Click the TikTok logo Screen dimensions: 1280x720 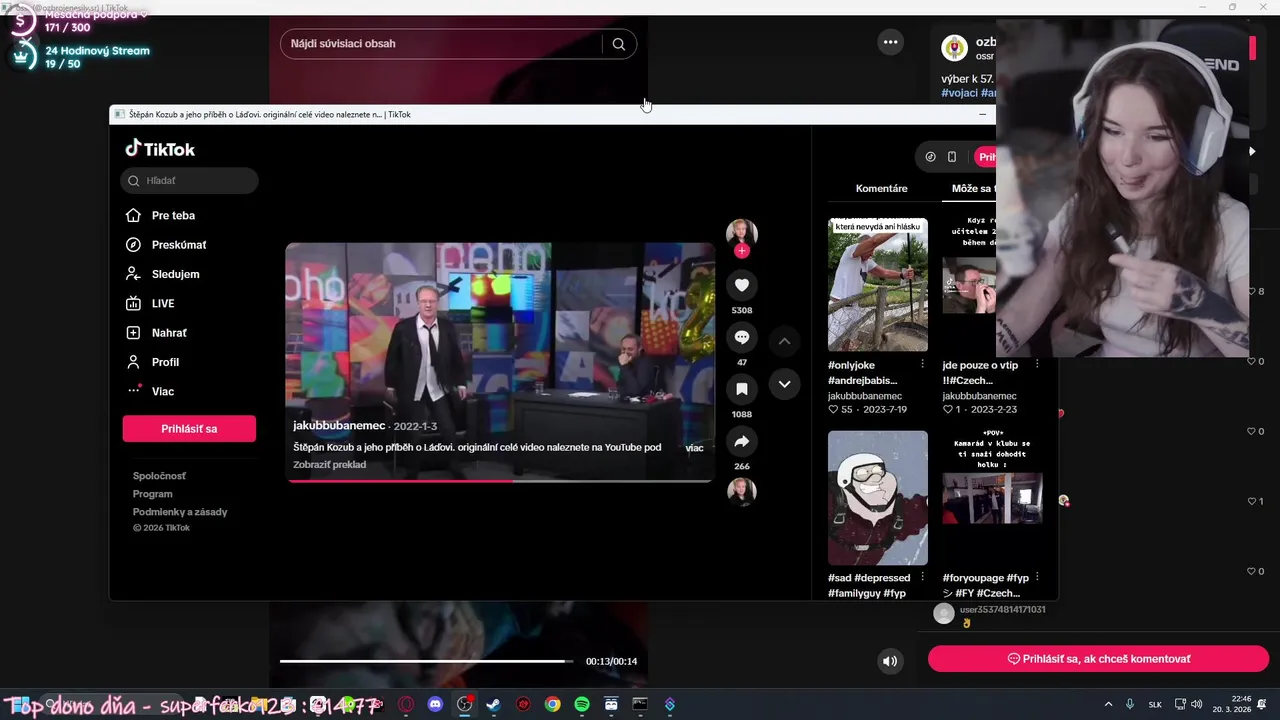point(160,149)
